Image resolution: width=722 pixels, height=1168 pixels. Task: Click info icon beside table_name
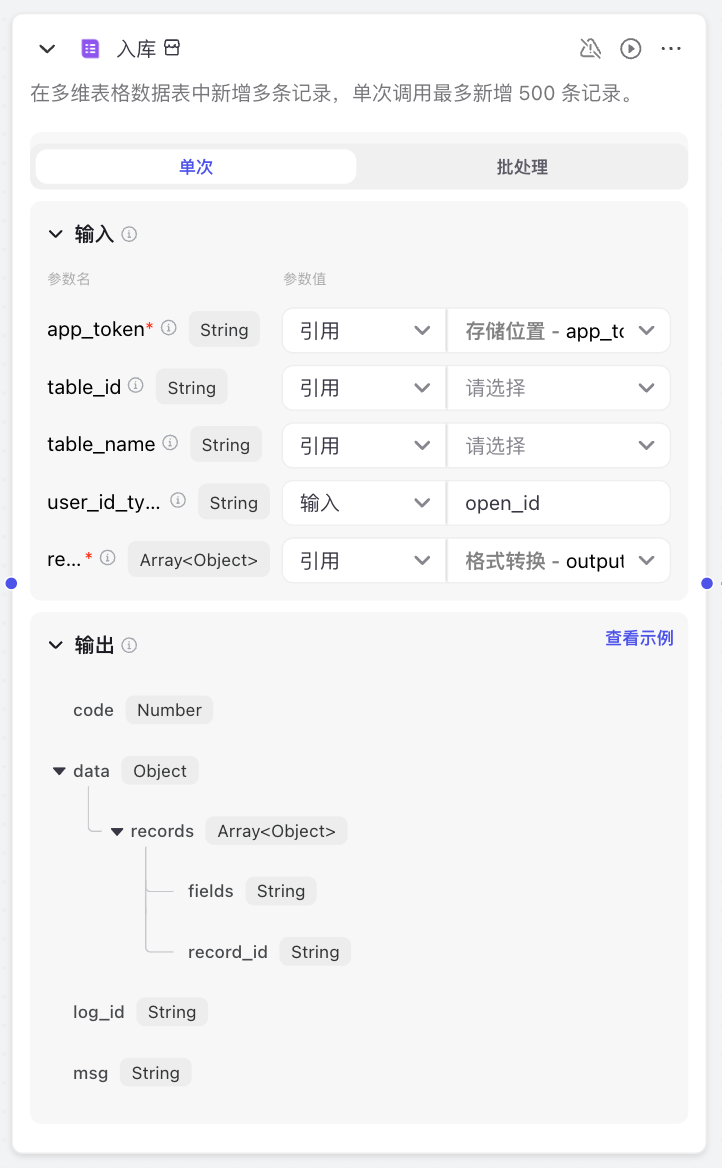click(x=171, y=443)
